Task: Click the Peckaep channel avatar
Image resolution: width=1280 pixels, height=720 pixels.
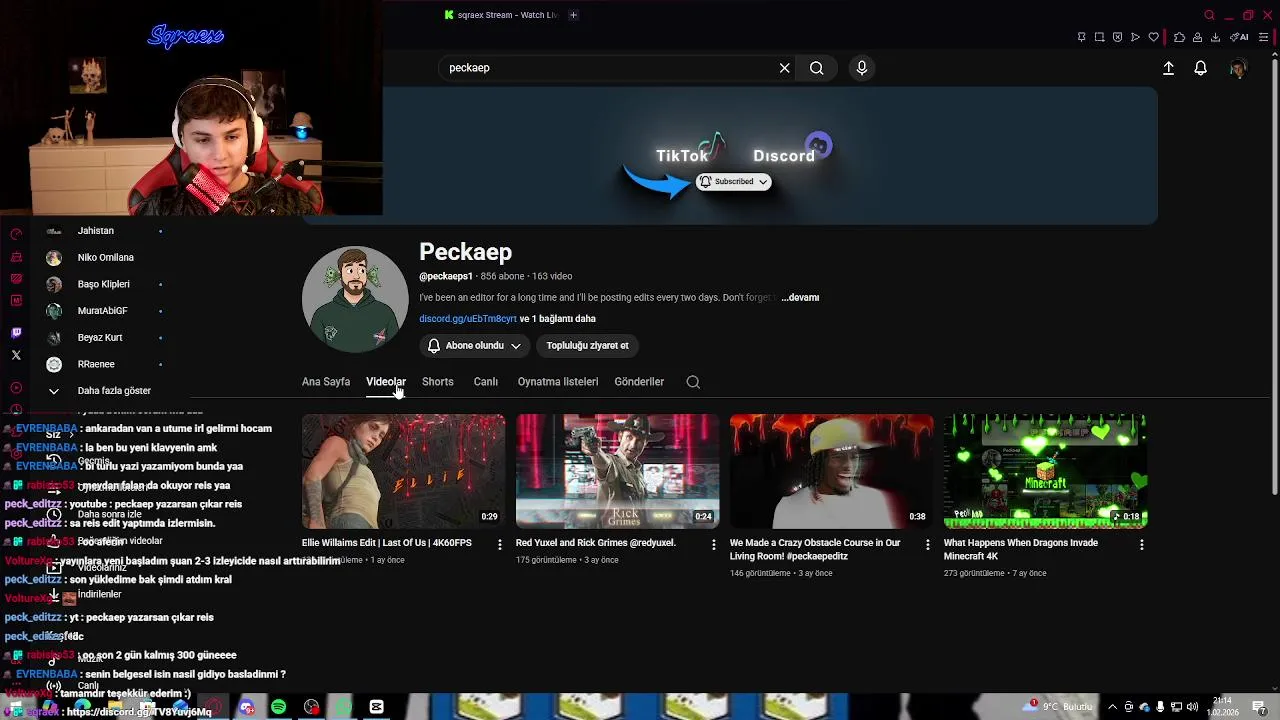Action: click(x=355, y=299)
